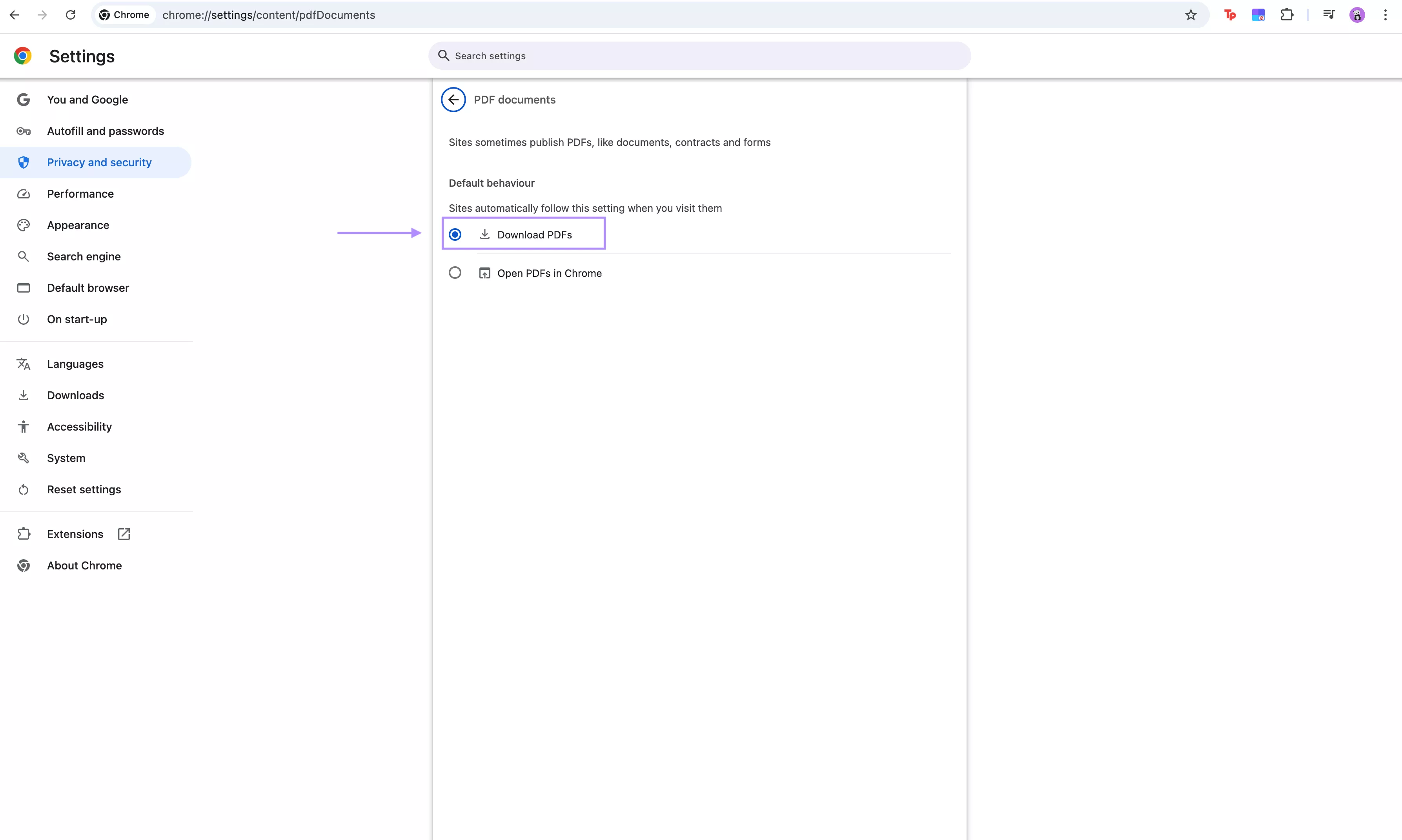Select the Downloads settings entry
This screenshot has height=840, width=1402.
75,395
